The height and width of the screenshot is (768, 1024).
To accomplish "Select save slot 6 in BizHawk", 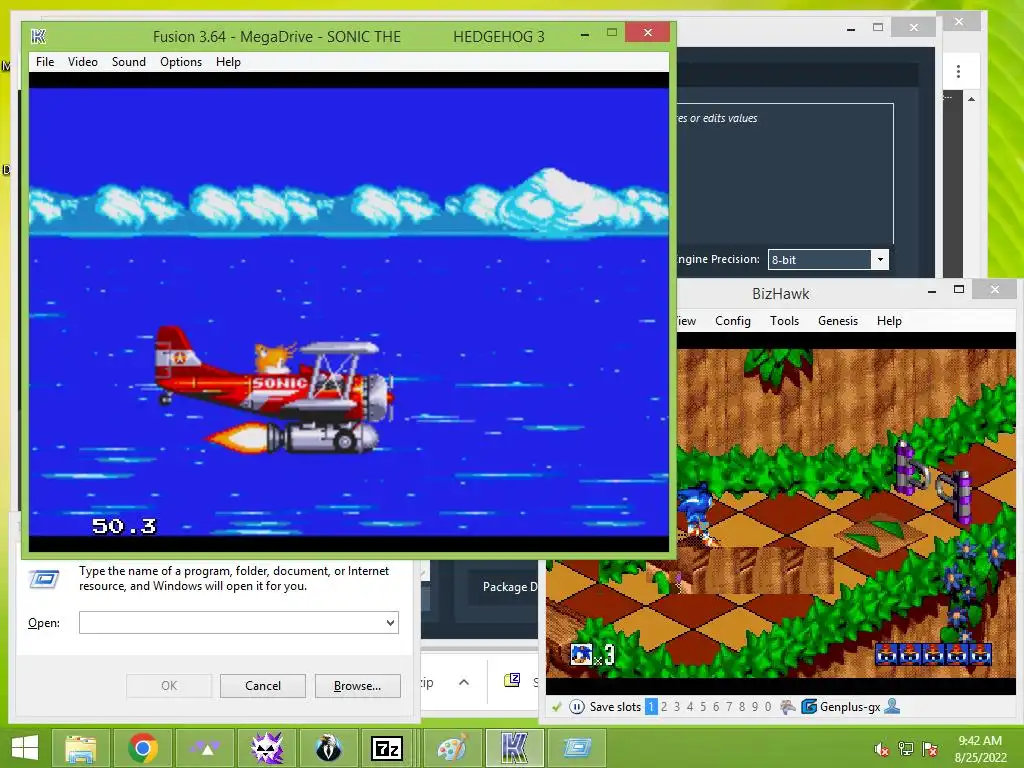I will [716, 707].
